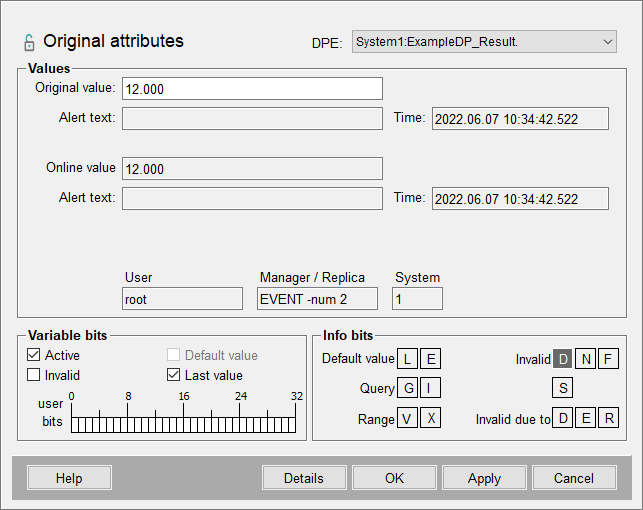The height and width of the screenshot is (510, 643).
Task: Click the Details button
Action: [x=303, y=478]
